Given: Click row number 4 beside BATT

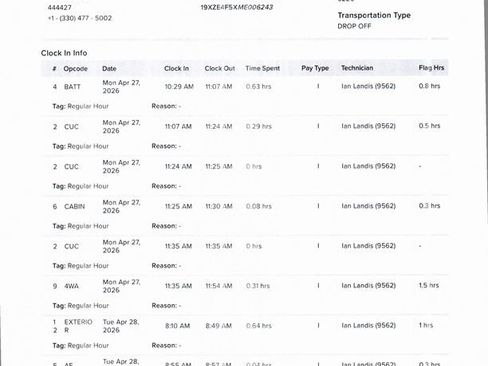Looking at the screenshot, I should [x=55, y=87].
